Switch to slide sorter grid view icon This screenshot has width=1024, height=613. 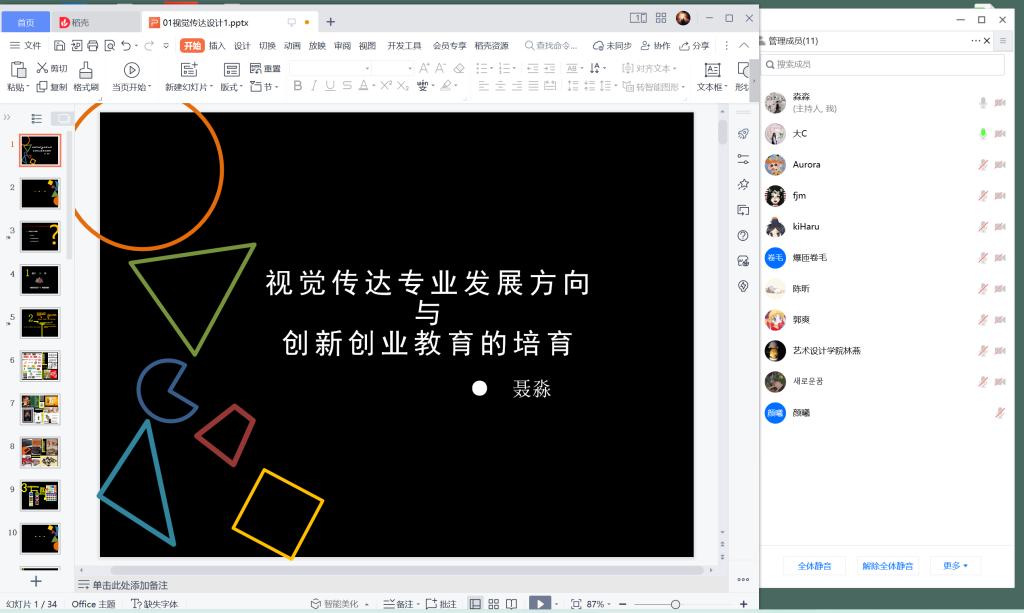click(x=493, y=604)
